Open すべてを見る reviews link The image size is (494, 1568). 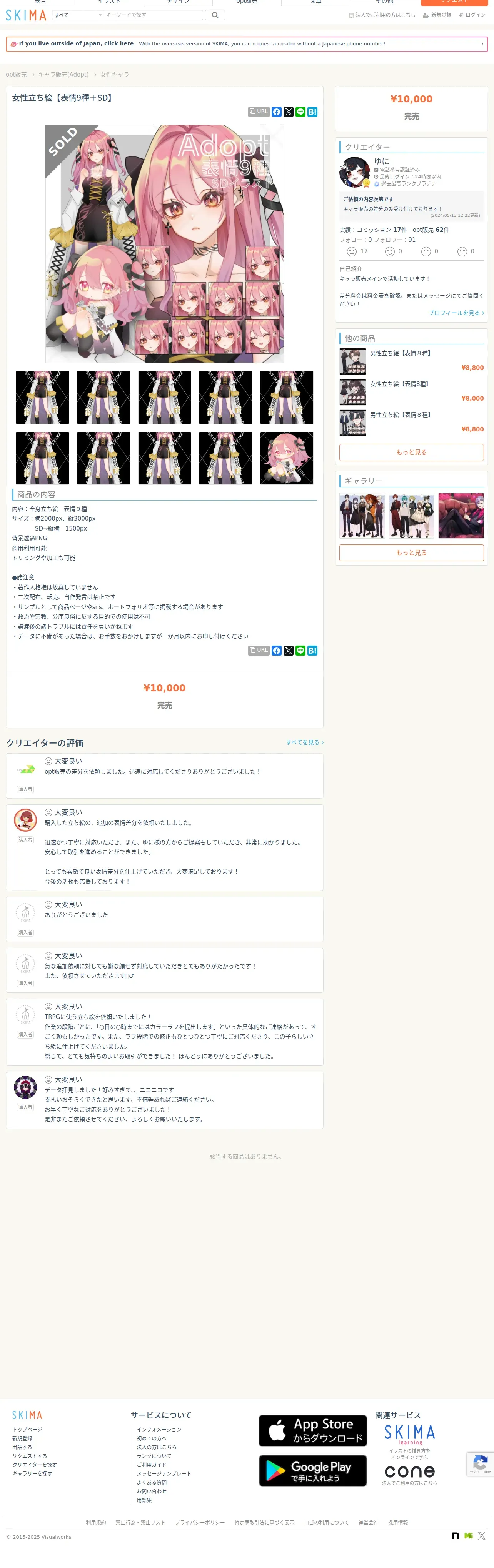tap(305, 742)
